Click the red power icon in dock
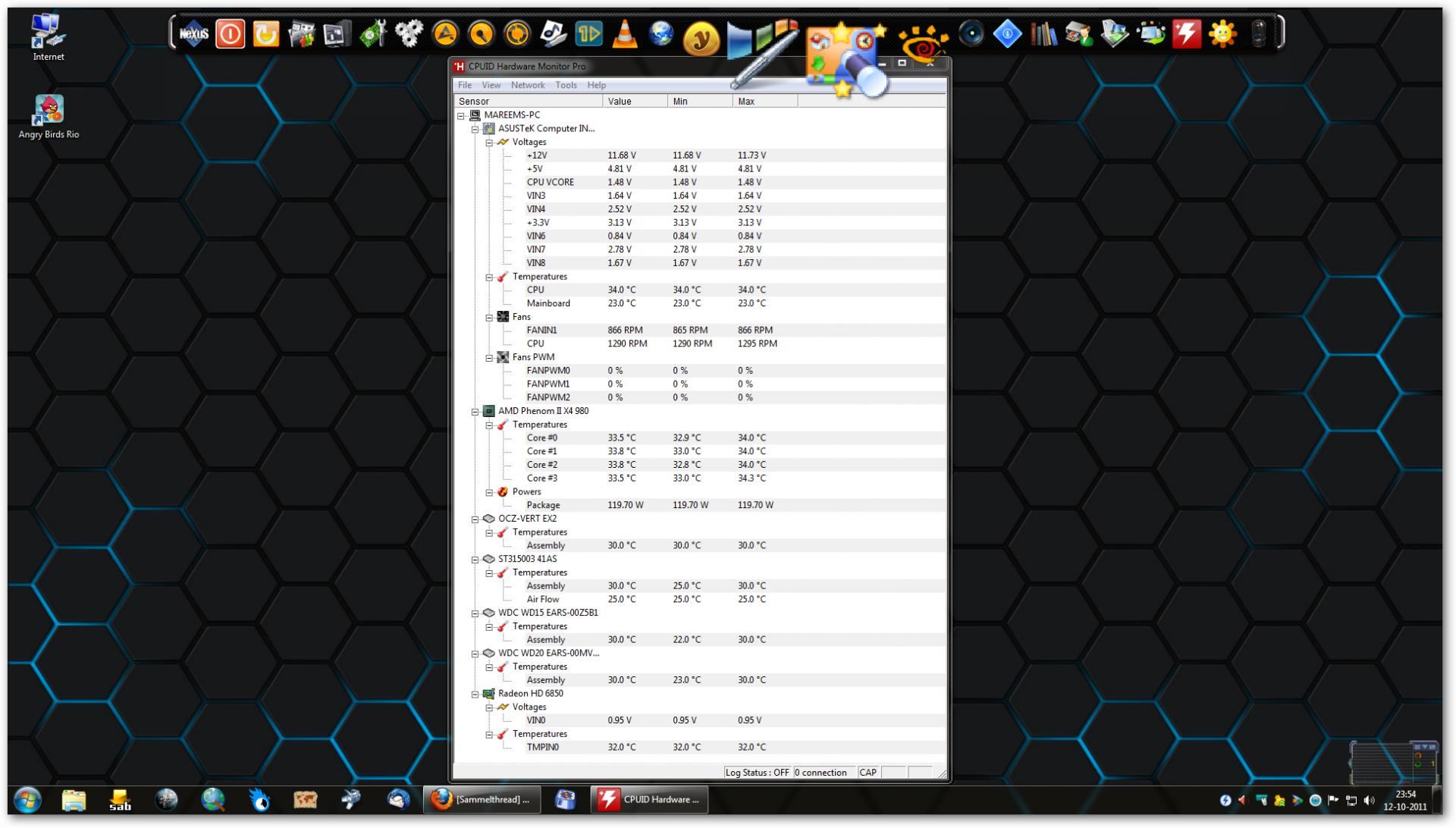This screenshot has height=828, width=1456. click(230, 34)
